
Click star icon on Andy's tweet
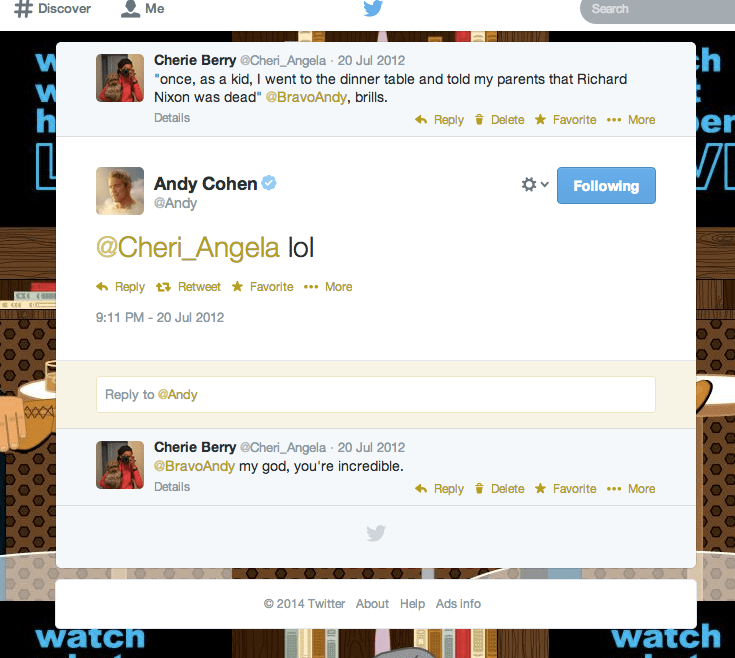click(238, 286)
